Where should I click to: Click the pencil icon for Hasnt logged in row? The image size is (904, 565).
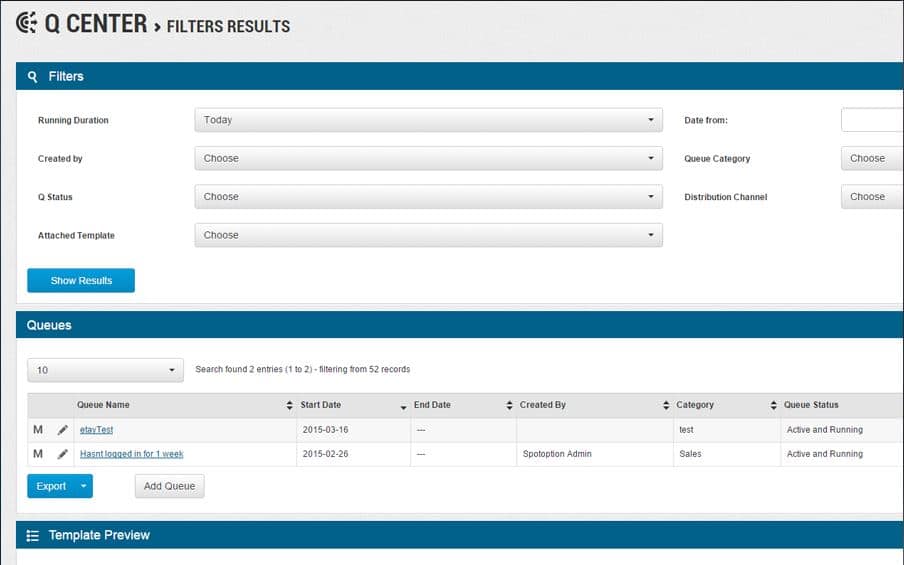tap(63, 454)
